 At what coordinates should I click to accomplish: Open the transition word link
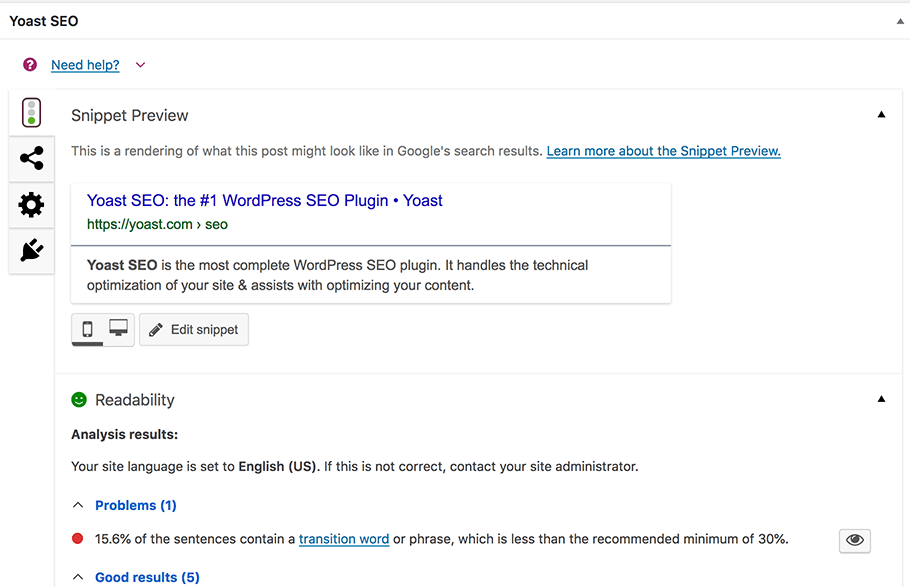coord(344,539)
